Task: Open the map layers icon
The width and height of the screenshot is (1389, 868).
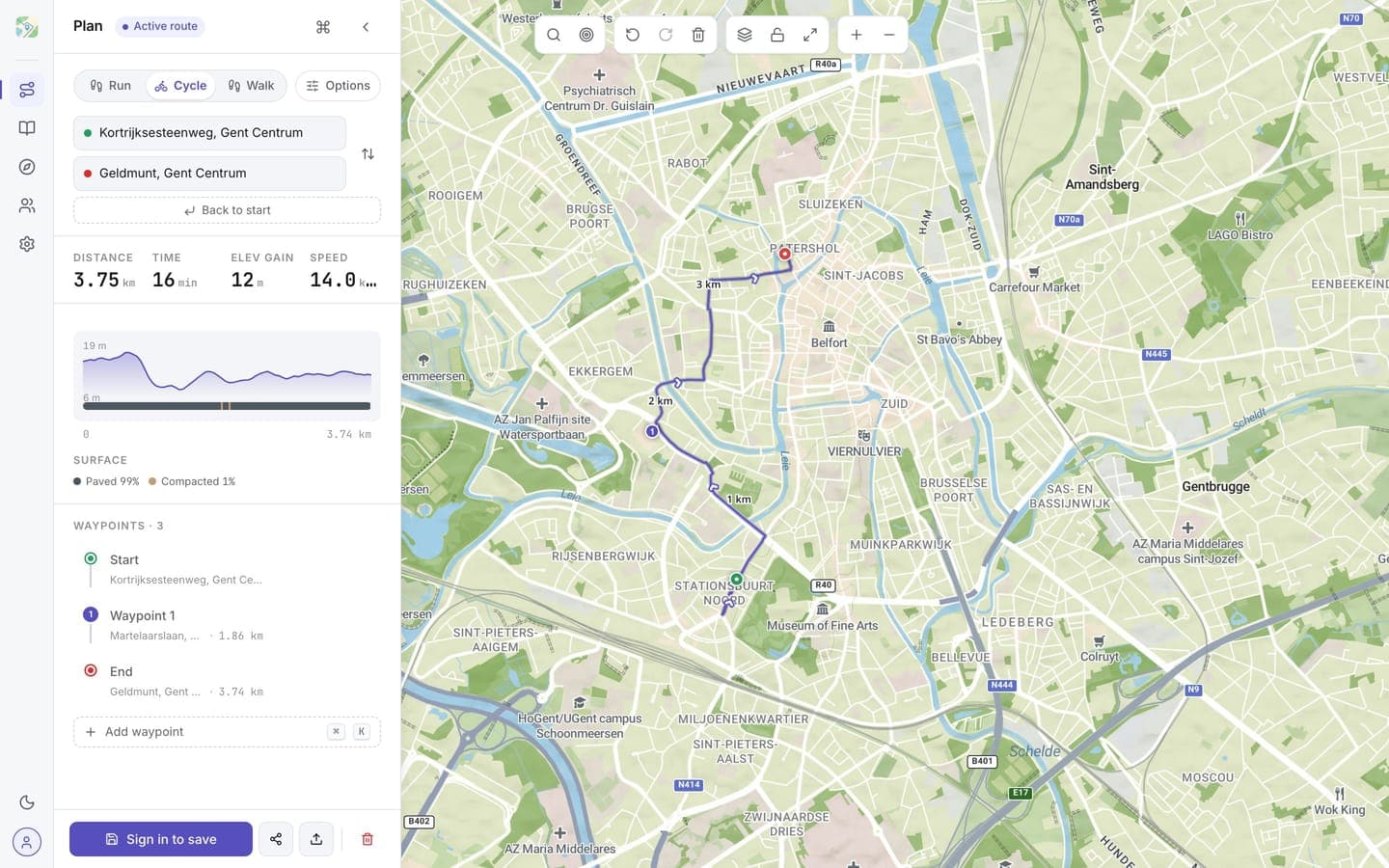Action: [x=745, y=35]
